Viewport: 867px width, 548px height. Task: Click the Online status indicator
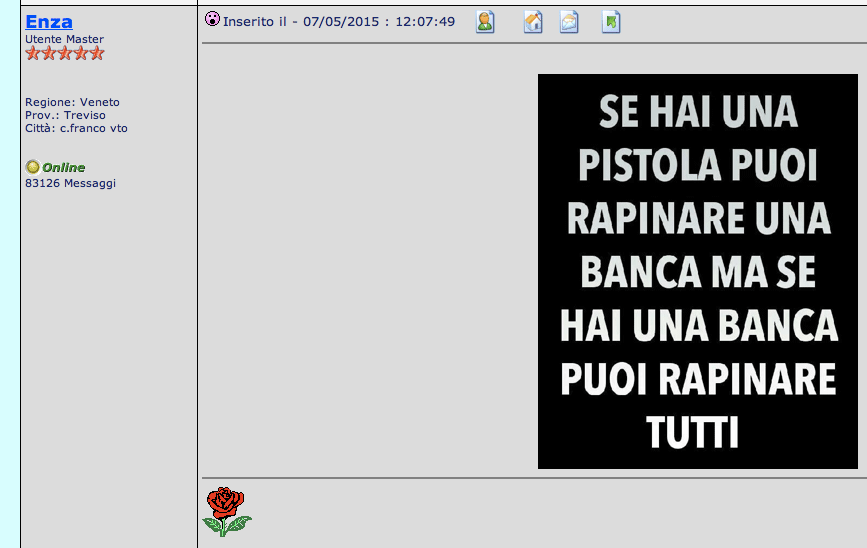pyautogui.click(x=55, y=167)
